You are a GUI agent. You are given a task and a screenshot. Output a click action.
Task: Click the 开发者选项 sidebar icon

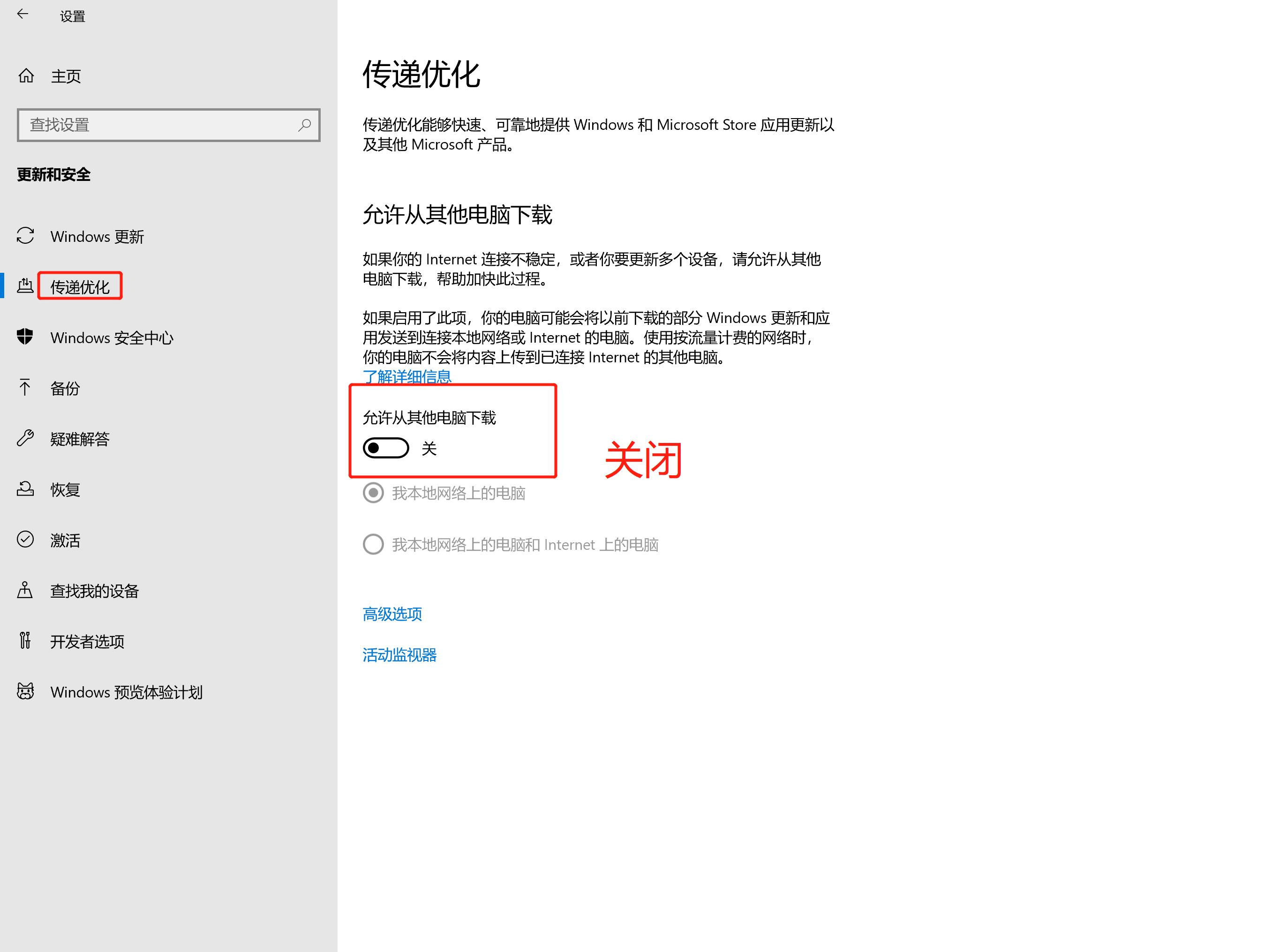25,641
